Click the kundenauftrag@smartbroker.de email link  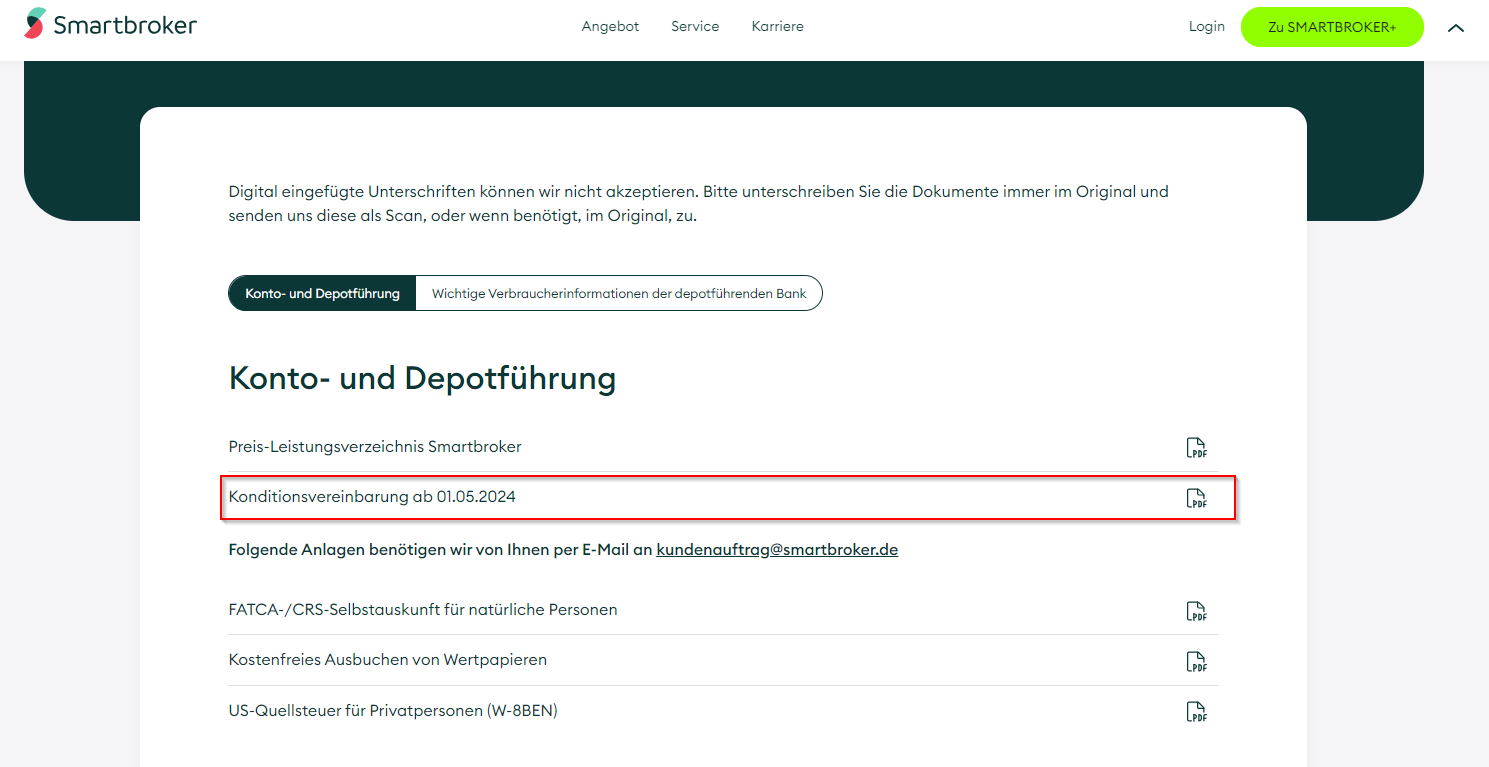tap(777, 550)
